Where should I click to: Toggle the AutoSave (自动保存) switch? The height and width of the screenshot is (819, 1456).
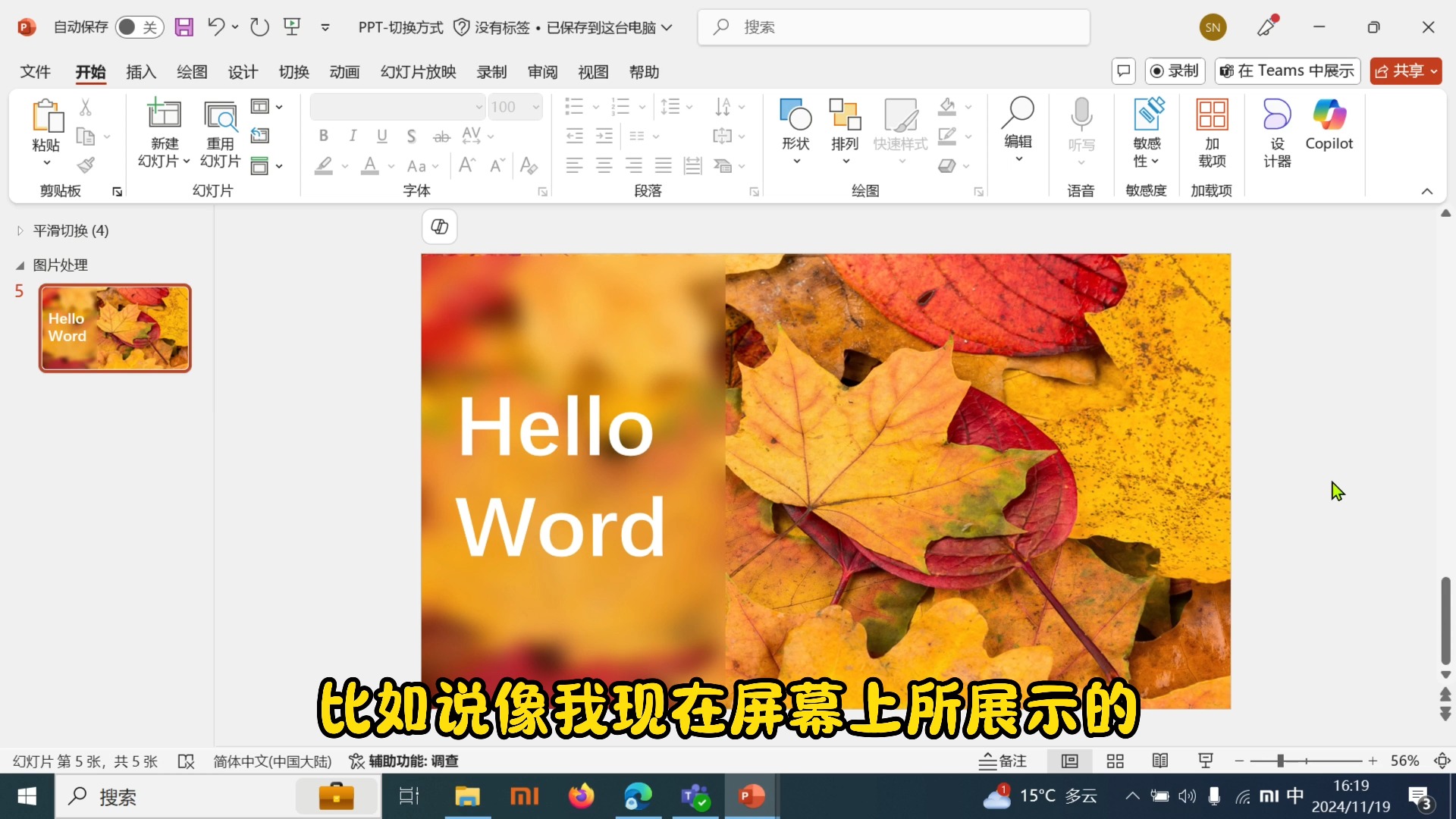click(x=140, y=27)
